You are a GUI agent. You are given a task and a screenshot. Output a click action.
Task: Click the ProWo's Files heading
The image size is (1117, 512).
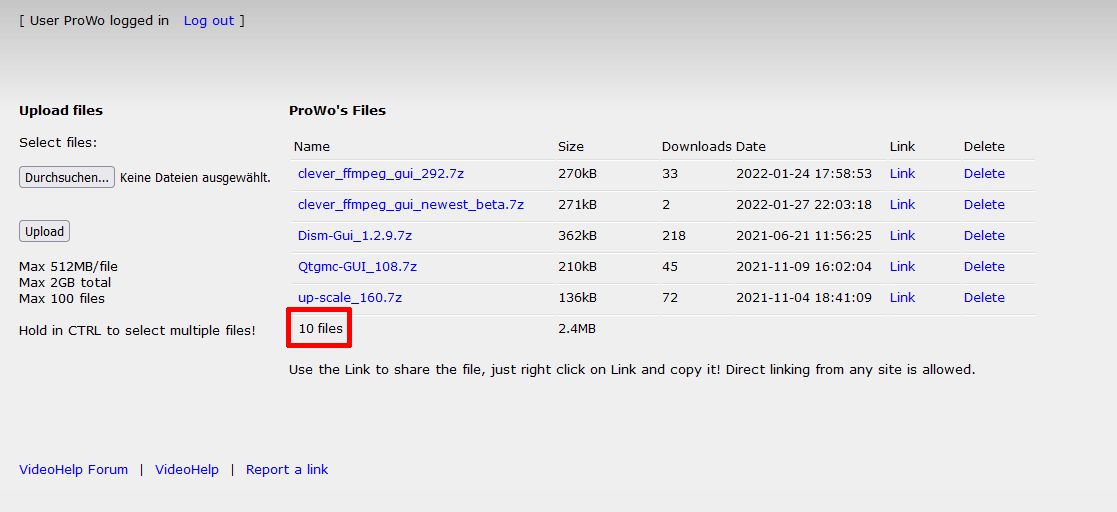click(x=337, y=110)
